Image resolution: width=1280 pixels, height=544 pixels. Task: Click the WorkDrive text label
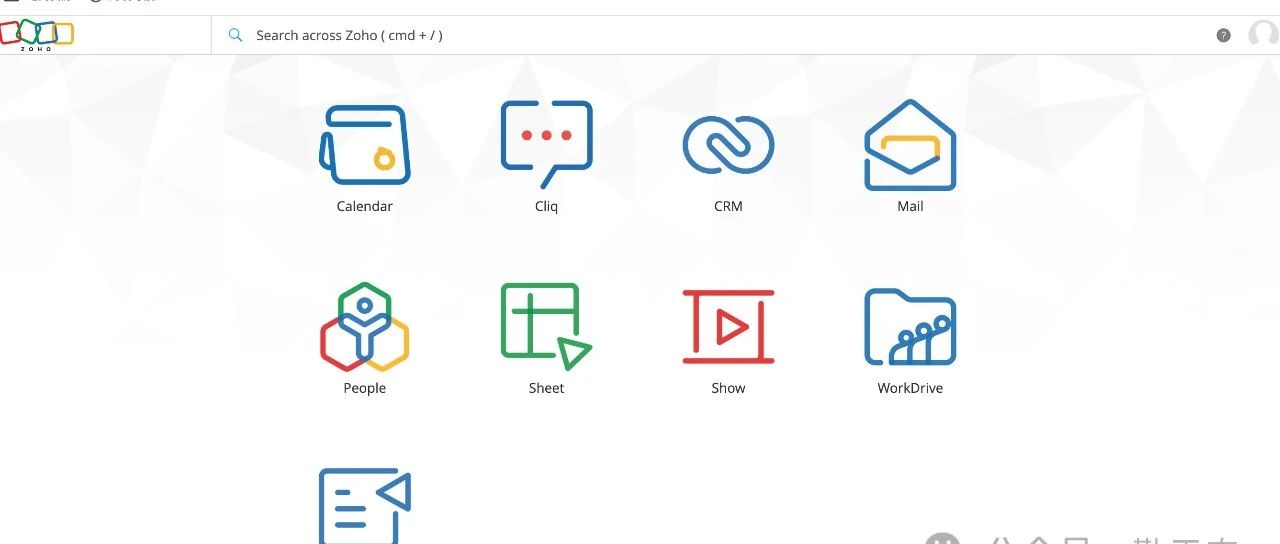click(x=910, y=388)
